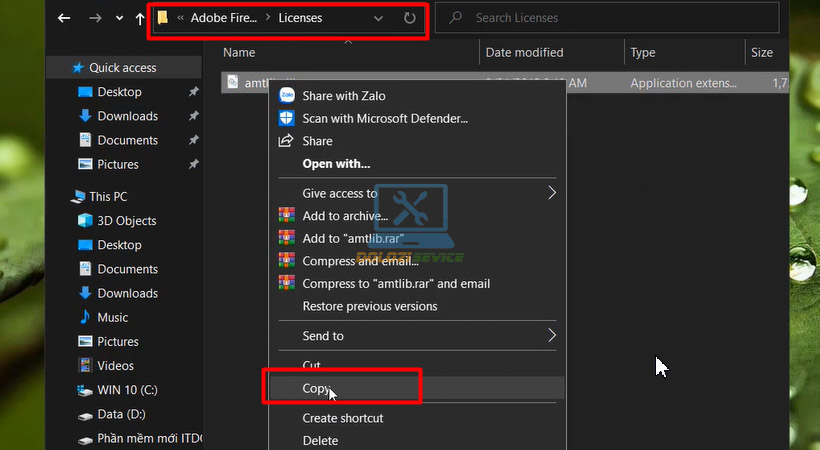Sort files by Date modified column

point(524,52)
